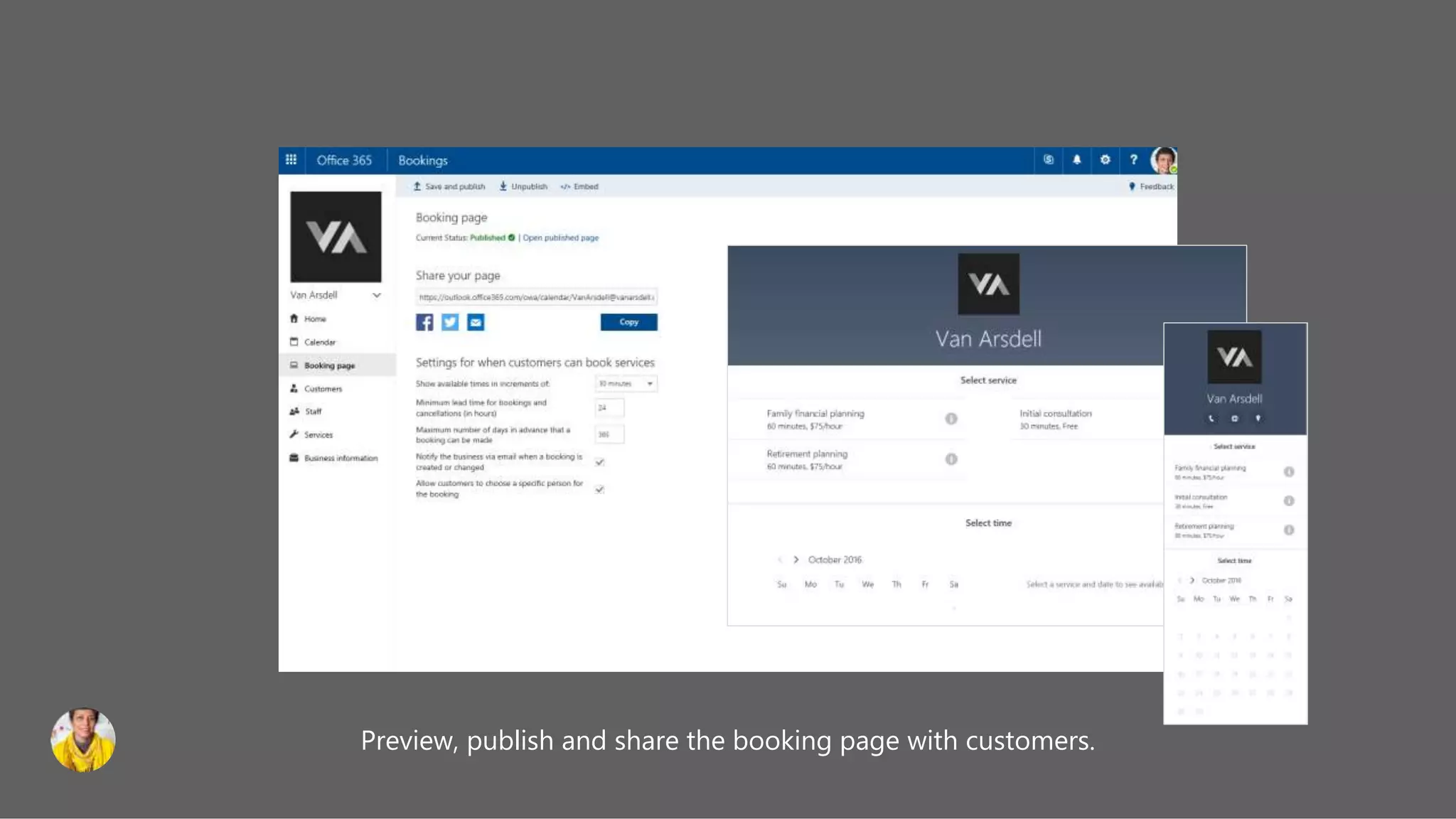The height and width of the screenshot is (819, 1456).
Task: Click Van Arsdell logo in mobile preview
Action: click(x=1235, y=357)
